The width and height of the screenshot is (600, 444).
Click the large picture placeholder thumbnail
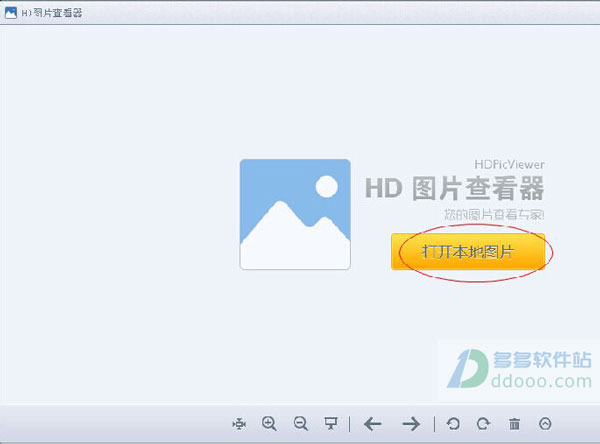(x=295, y=214)
